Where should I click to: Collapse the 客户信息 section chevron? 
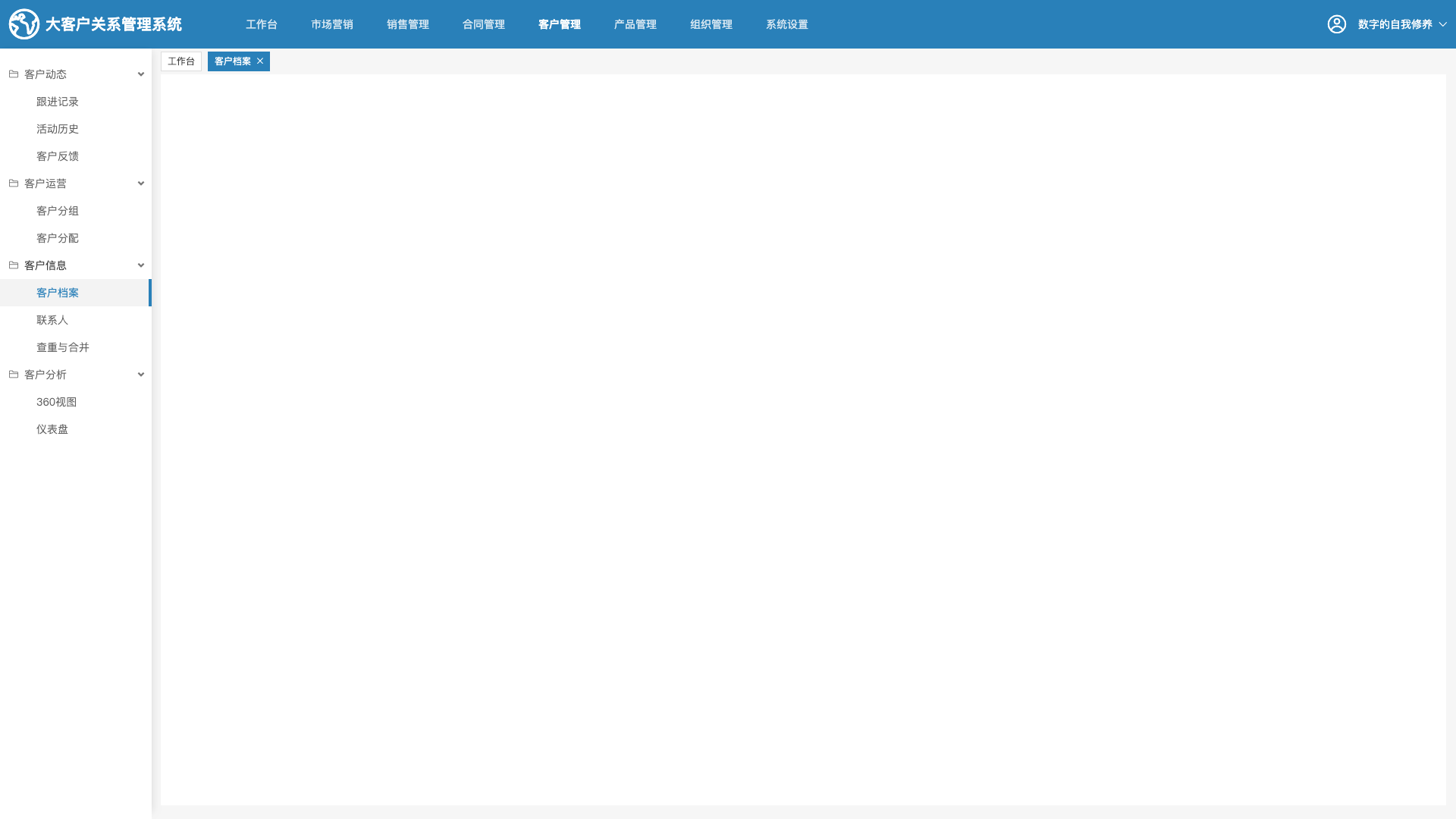point(141,265)
